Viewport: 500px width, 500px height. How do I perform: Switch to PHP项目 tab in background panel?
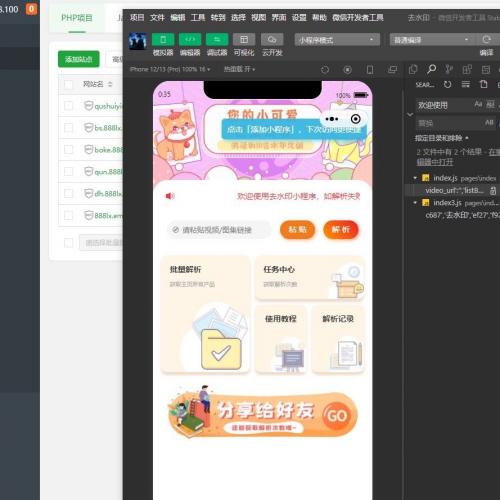(77, 18)
